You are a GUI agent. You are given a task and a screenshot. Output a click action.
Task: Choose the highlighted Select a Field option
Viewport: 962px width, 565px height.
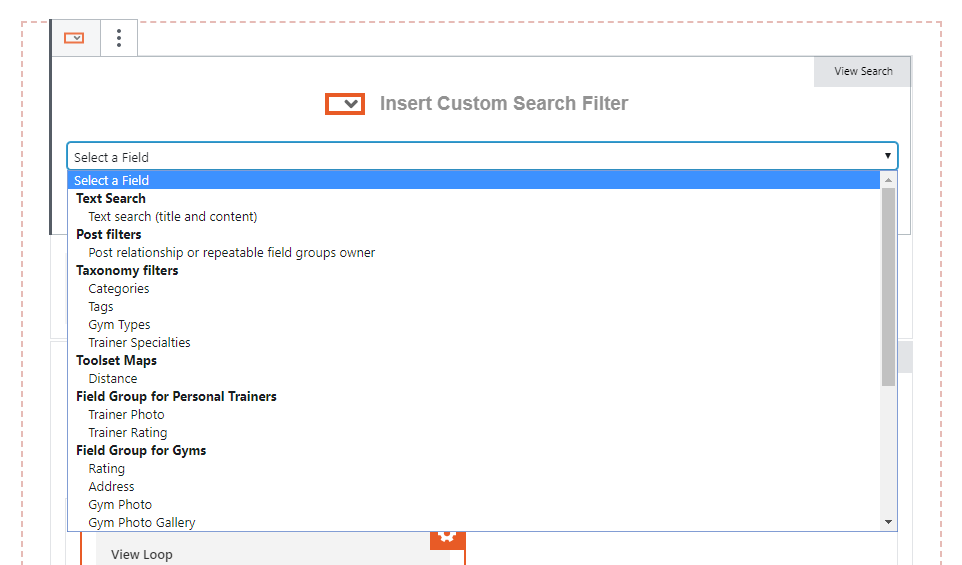(x=474, y=180)
